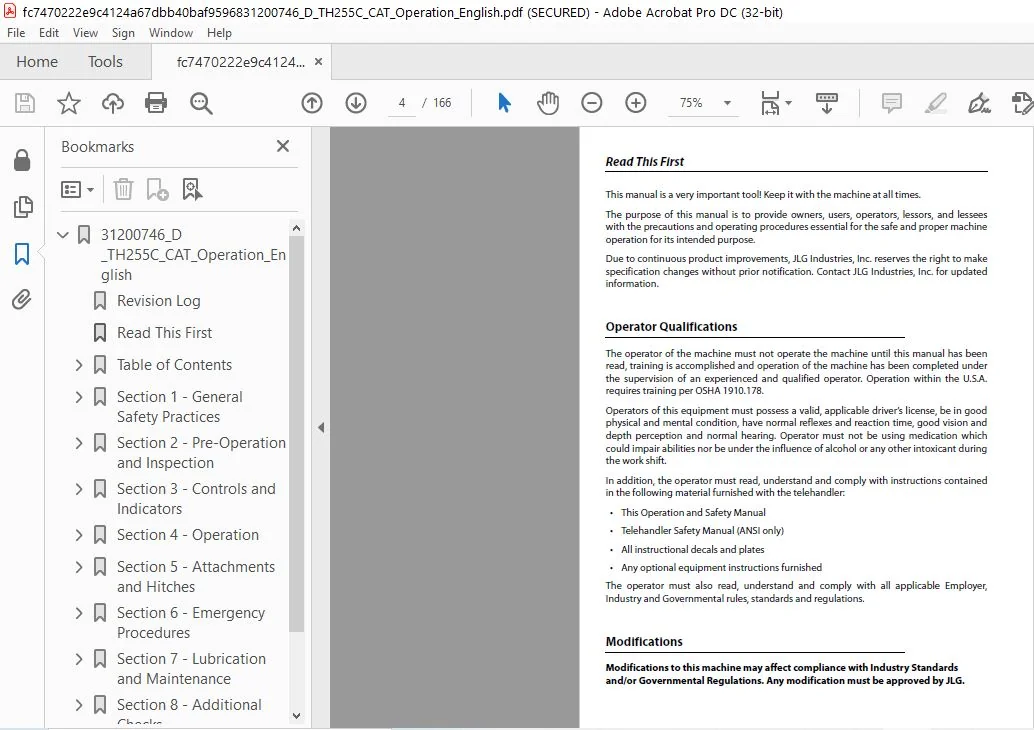Click the Operator Qualifications heading text
This screenshot has height=730, width=1034.
[x=671, y=326]
